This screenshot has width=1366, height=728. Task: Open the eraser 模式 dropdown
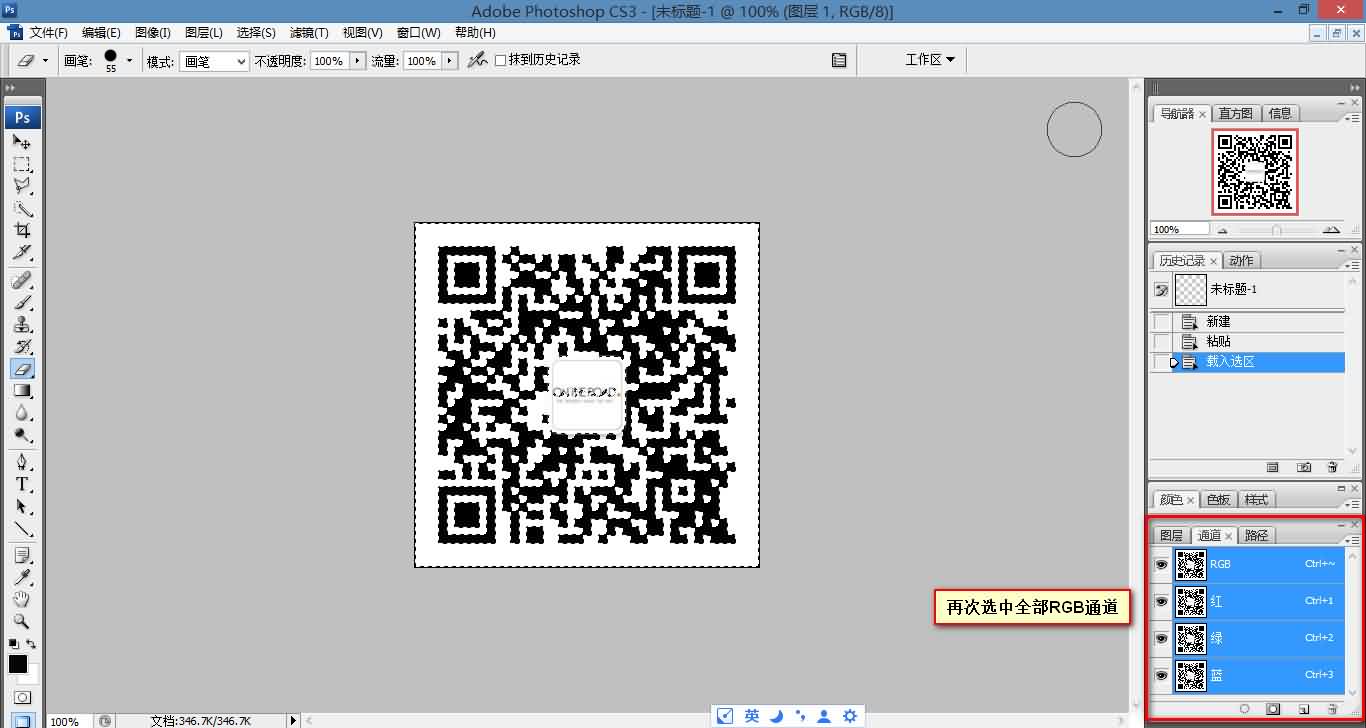(x=214, y=61)
